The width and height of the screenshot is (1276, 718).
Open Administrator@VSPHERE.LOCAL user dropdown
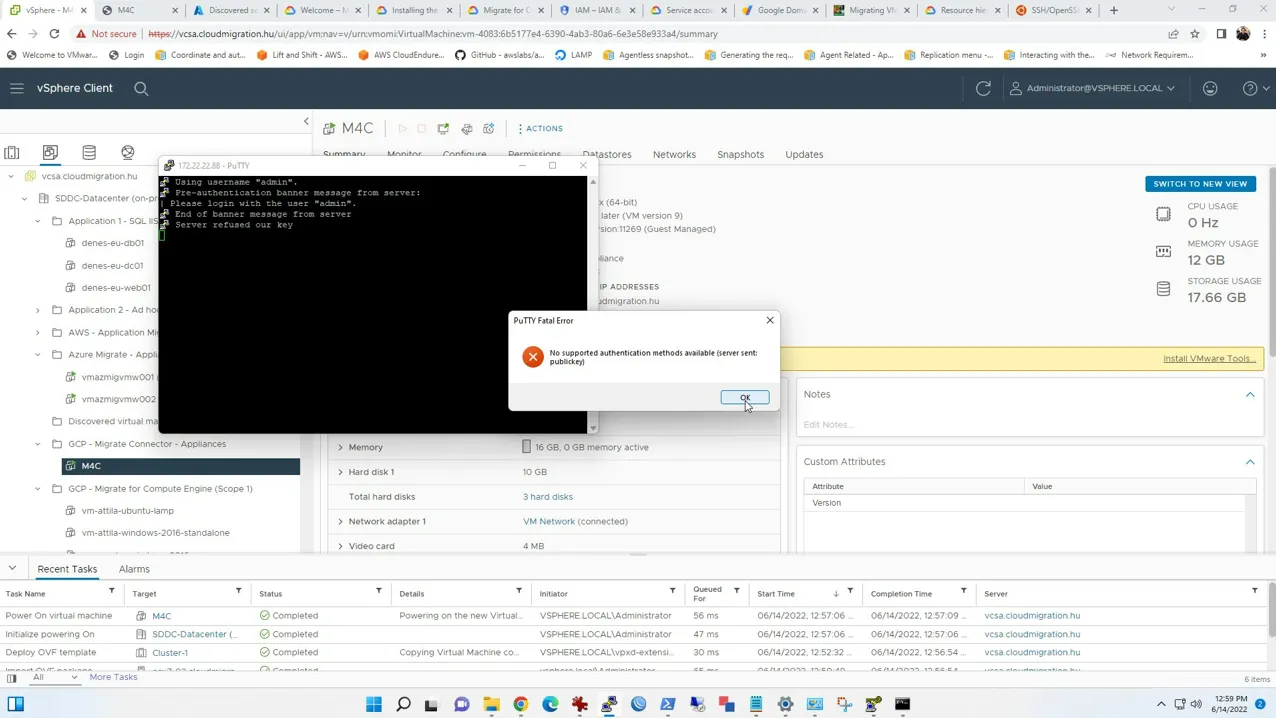(x=1092, y=88)
